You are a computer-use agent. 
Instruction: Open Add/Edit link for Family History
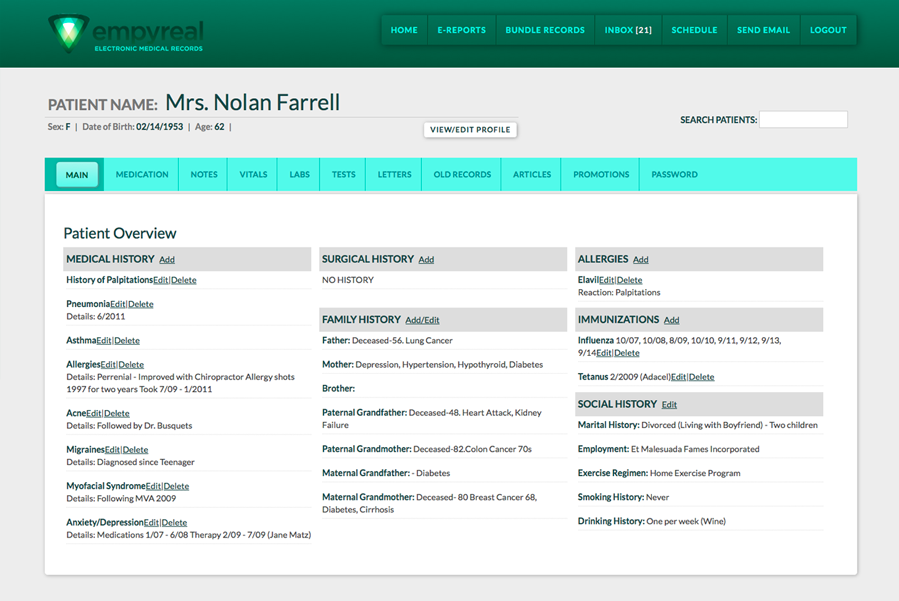click(x=422, y=320)
